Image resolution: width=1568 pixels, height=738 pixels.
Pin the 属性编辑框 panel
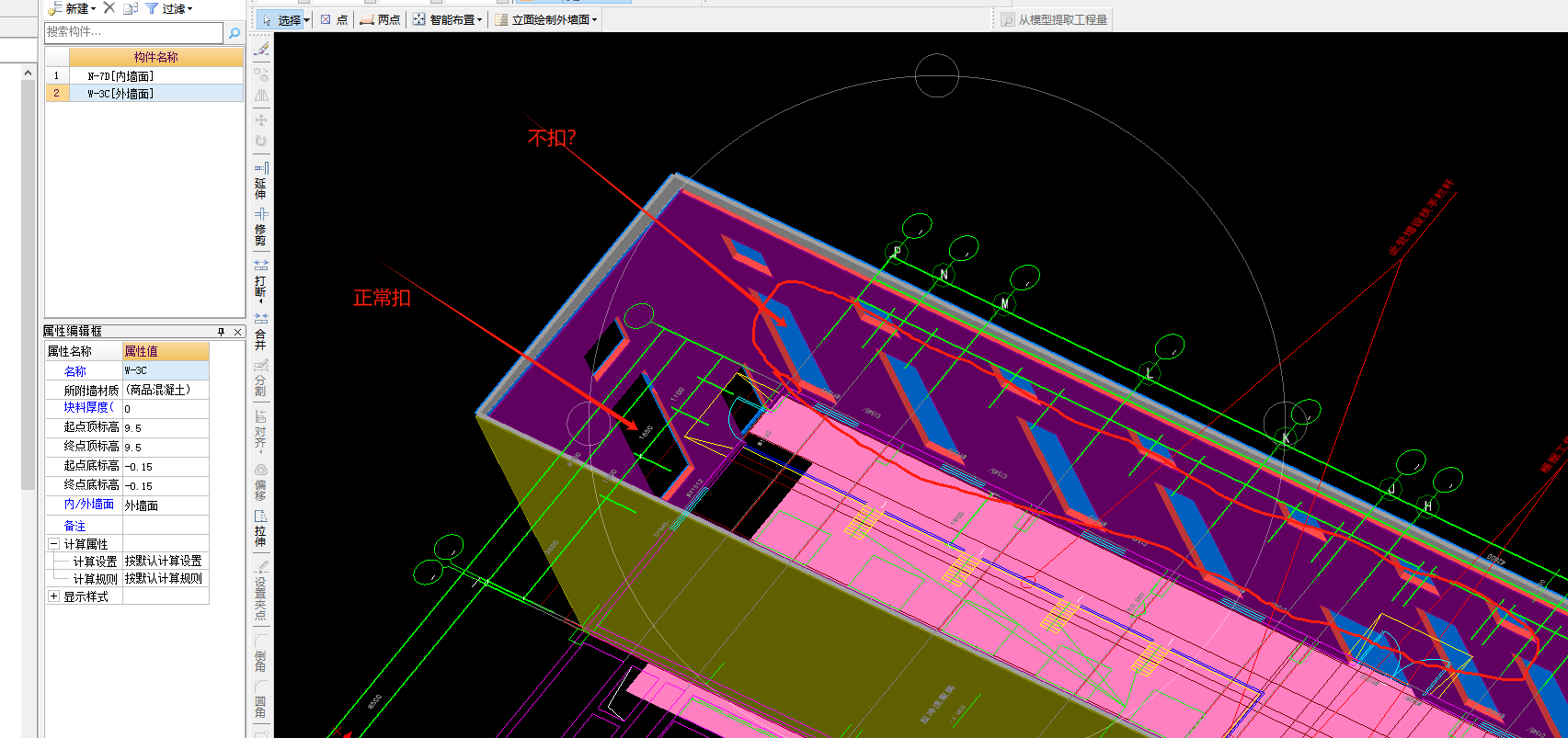(222, 332)
